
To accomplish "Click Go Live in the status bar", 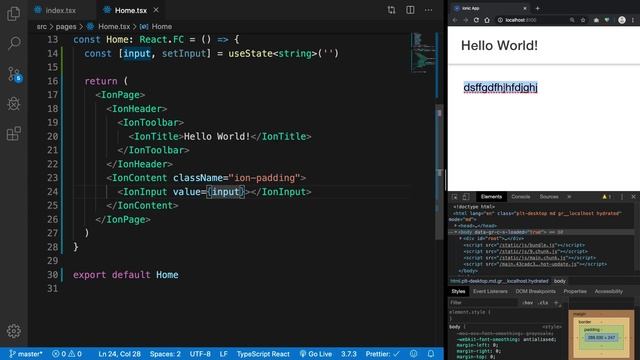I will (x=316, y=354).
